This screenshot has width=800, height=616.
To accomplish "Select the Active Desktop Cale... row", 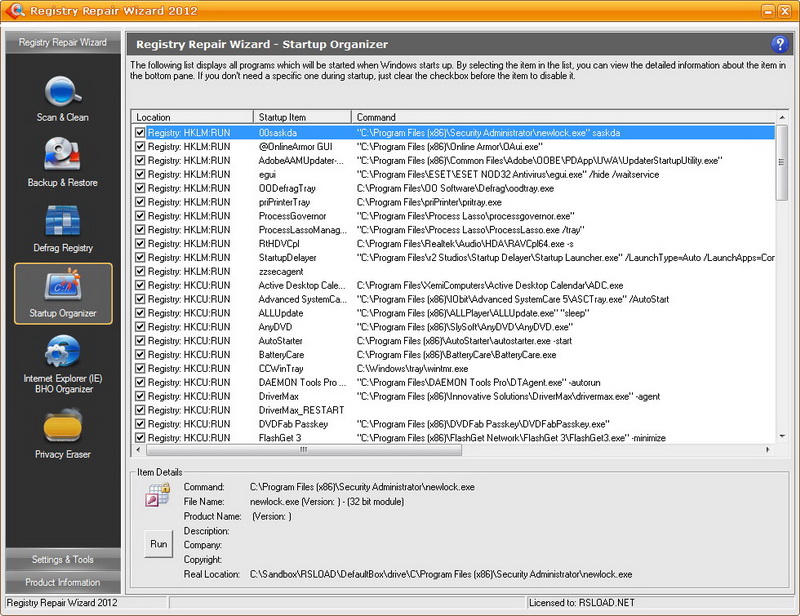I will point(454,285).
